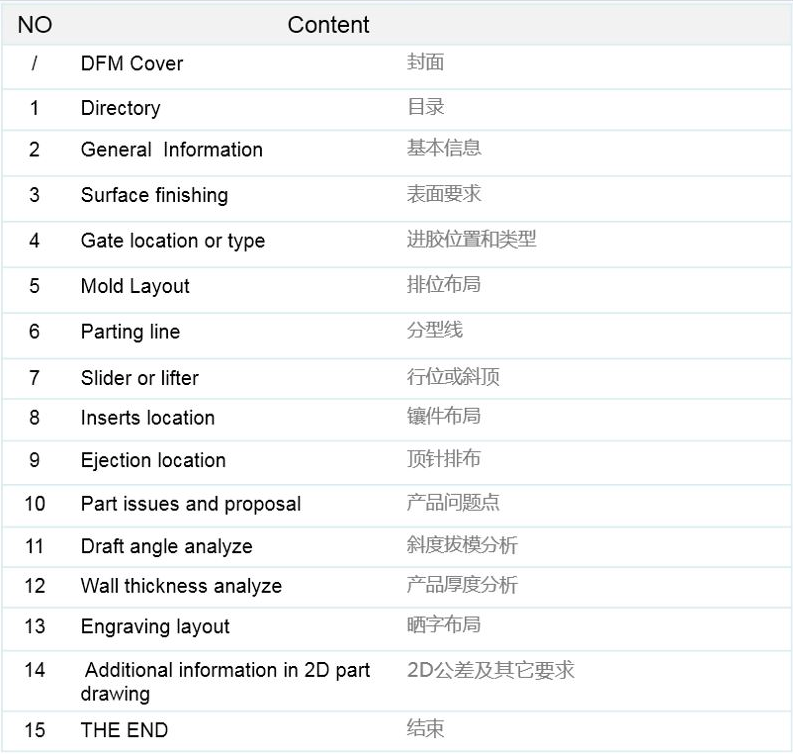Open the 'Slider or lifter' item
This screenshot has height=754, width=793.
pos(140,378)
